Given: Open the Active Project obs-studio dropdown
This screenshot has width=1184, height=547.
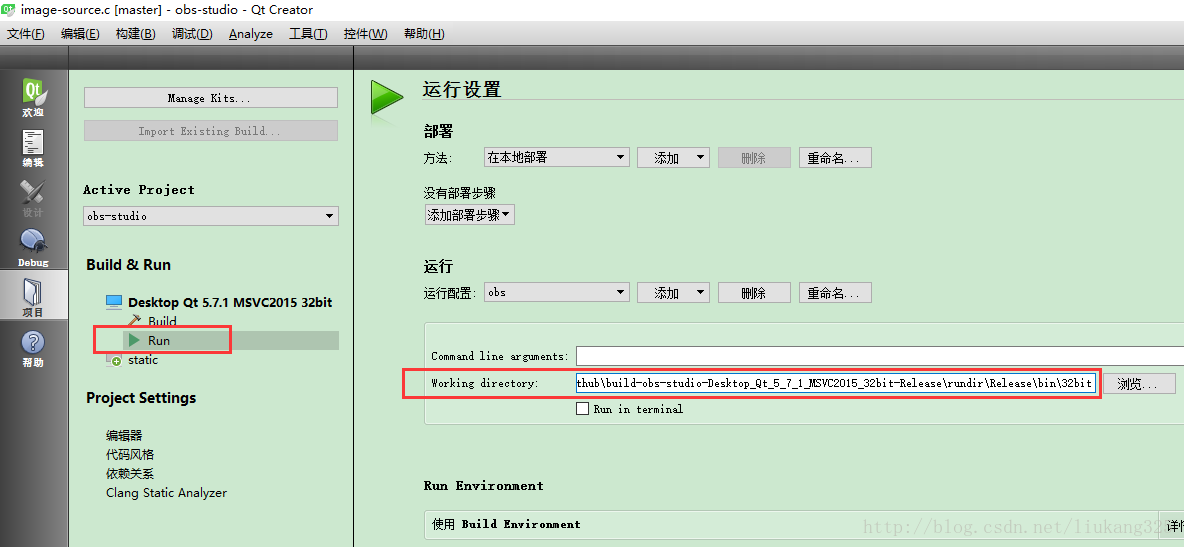Looking at the screenshot, I should pyautogui.click(x=211, y=216).
